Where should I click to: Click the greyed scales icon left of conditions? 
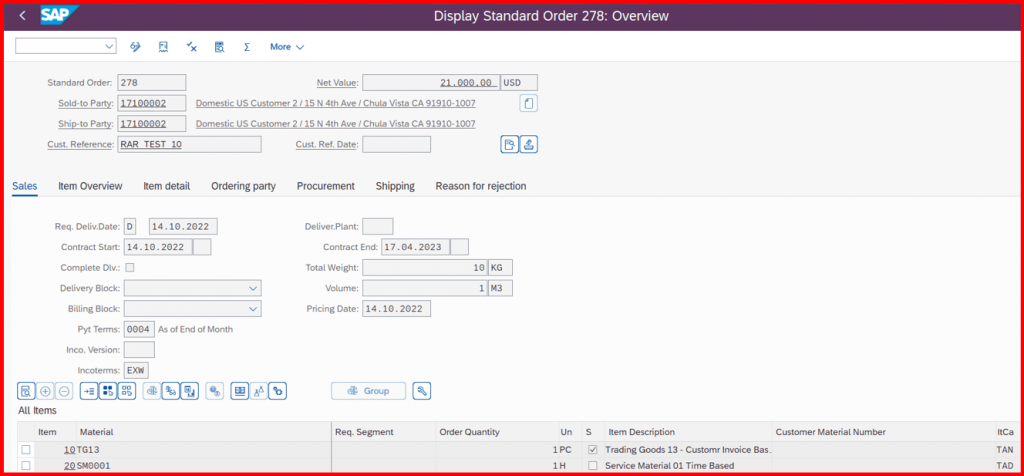[152, 391]
